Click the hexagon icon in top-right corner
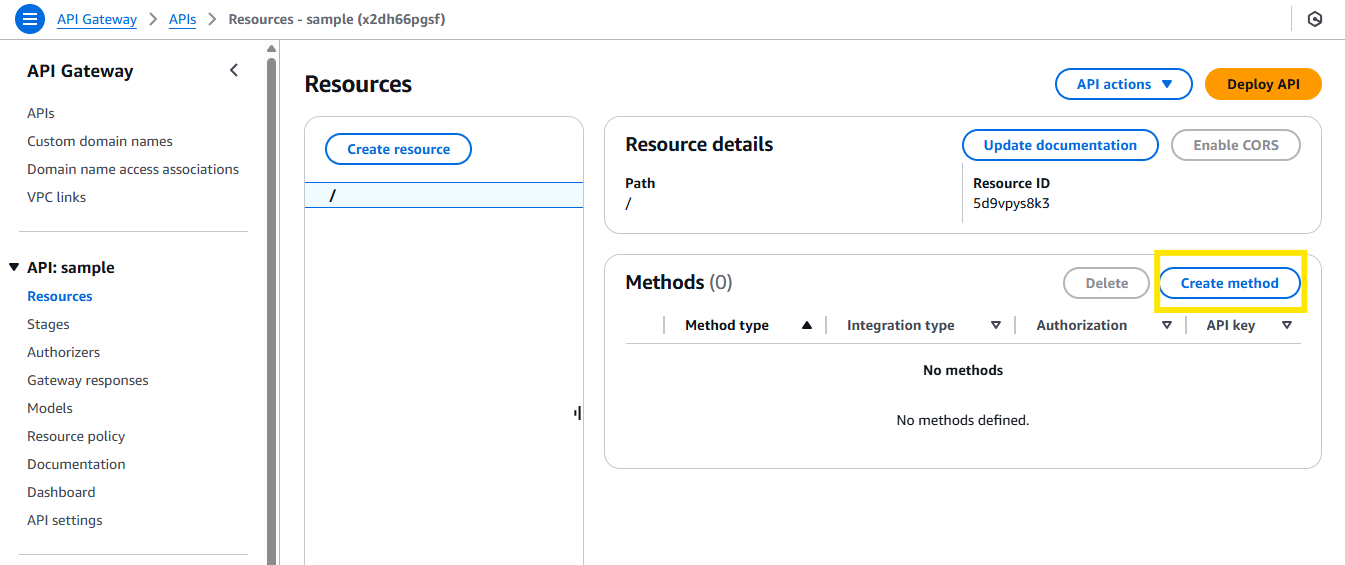Image resolution: width=1345 pixels, height=565 pixels. [1315, 19]
